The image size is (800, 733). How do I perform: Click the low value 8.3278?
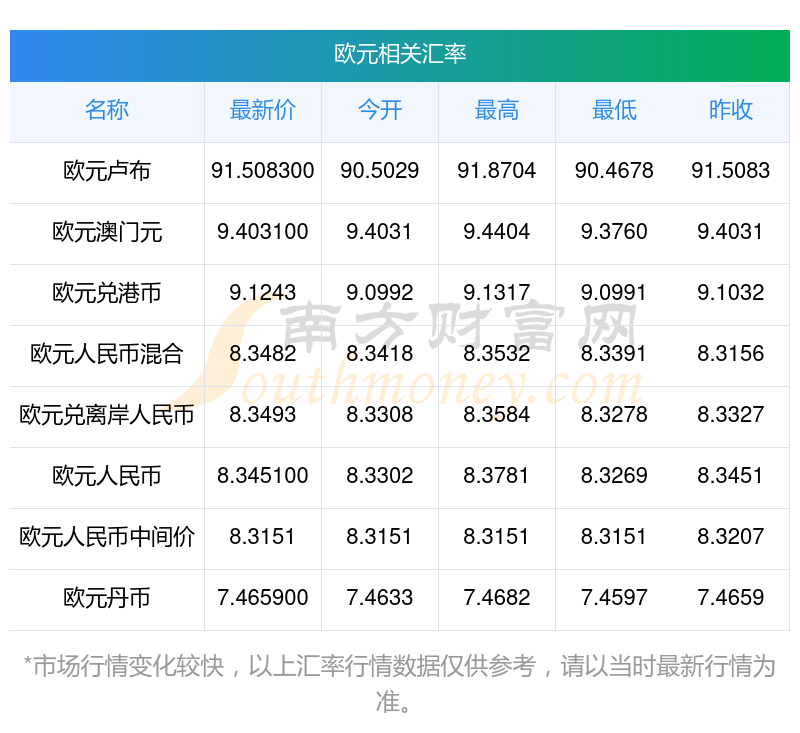[614, 414]
